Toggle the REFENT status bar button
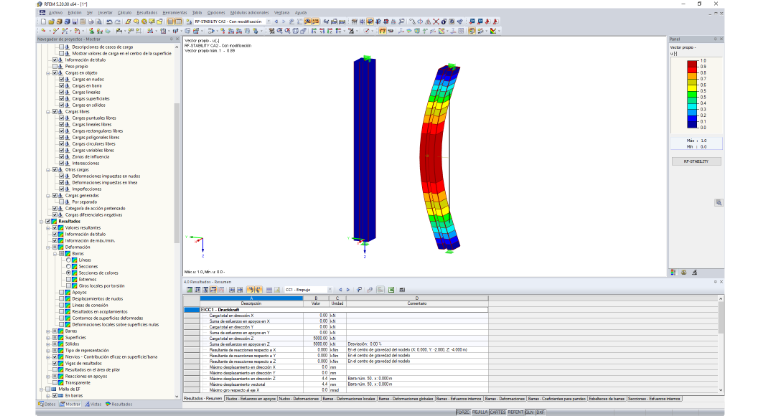 [x=515, y=412]
